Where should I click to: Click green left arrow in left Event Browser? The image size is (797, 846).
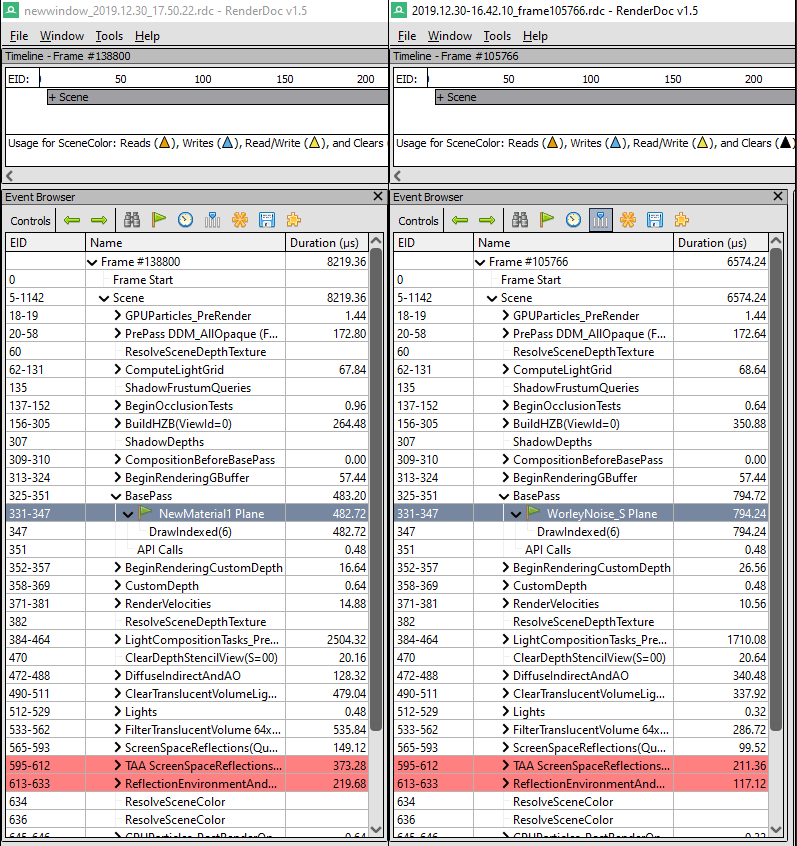click(72, 220)
